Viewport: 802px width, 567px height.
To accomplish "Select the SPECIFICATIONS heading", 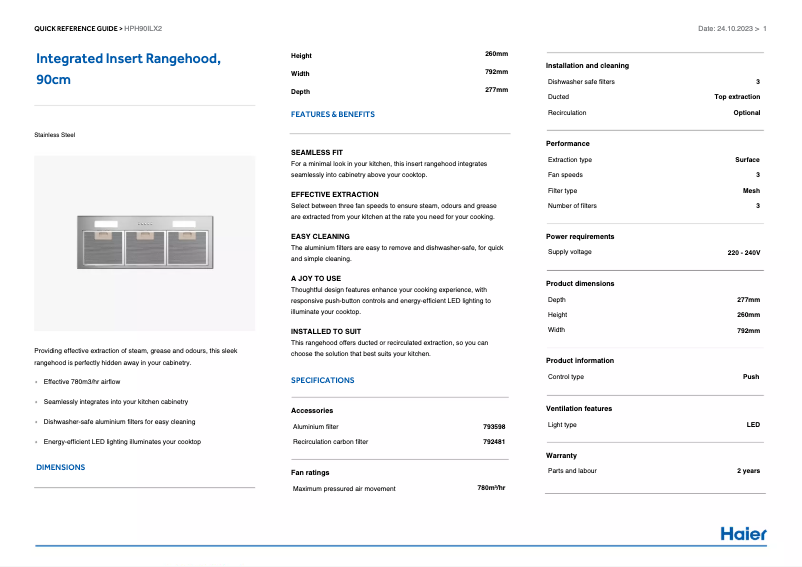I will [322, 380].
